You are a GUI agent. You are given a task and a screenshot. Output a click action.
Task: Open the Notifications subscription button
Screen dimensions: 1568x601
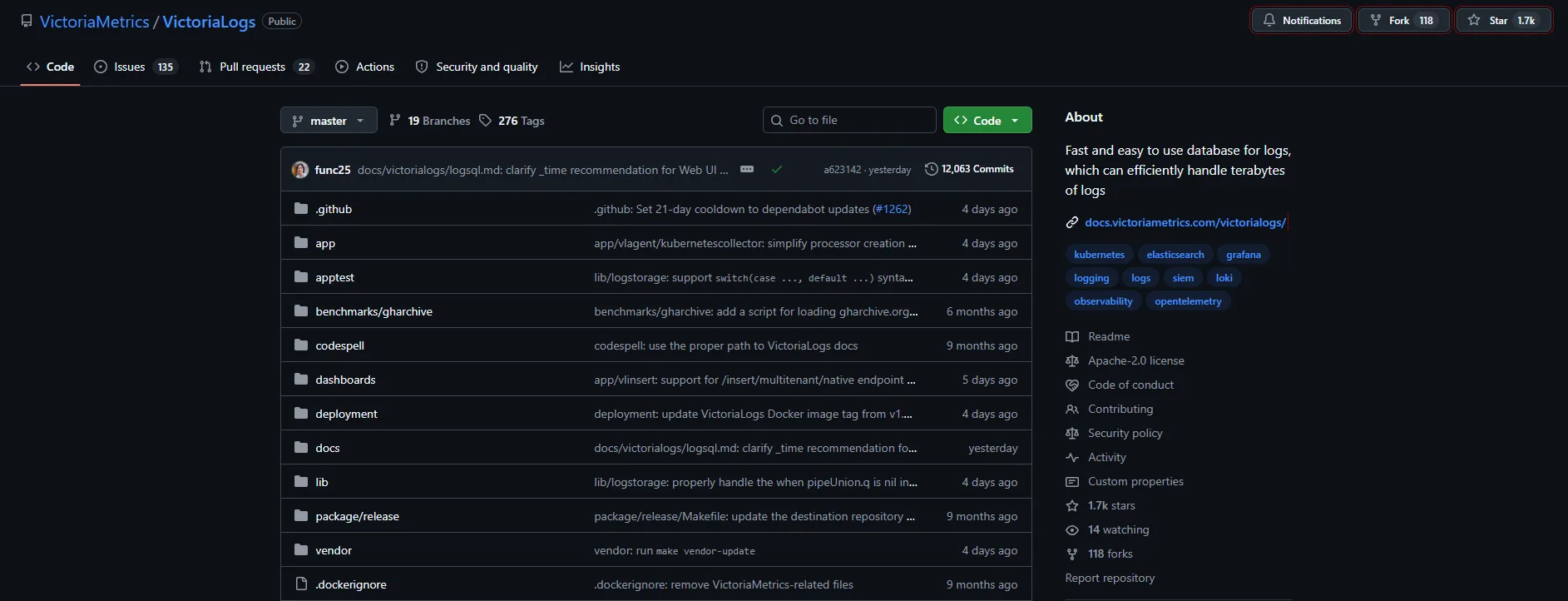(x=1302, y=21)
